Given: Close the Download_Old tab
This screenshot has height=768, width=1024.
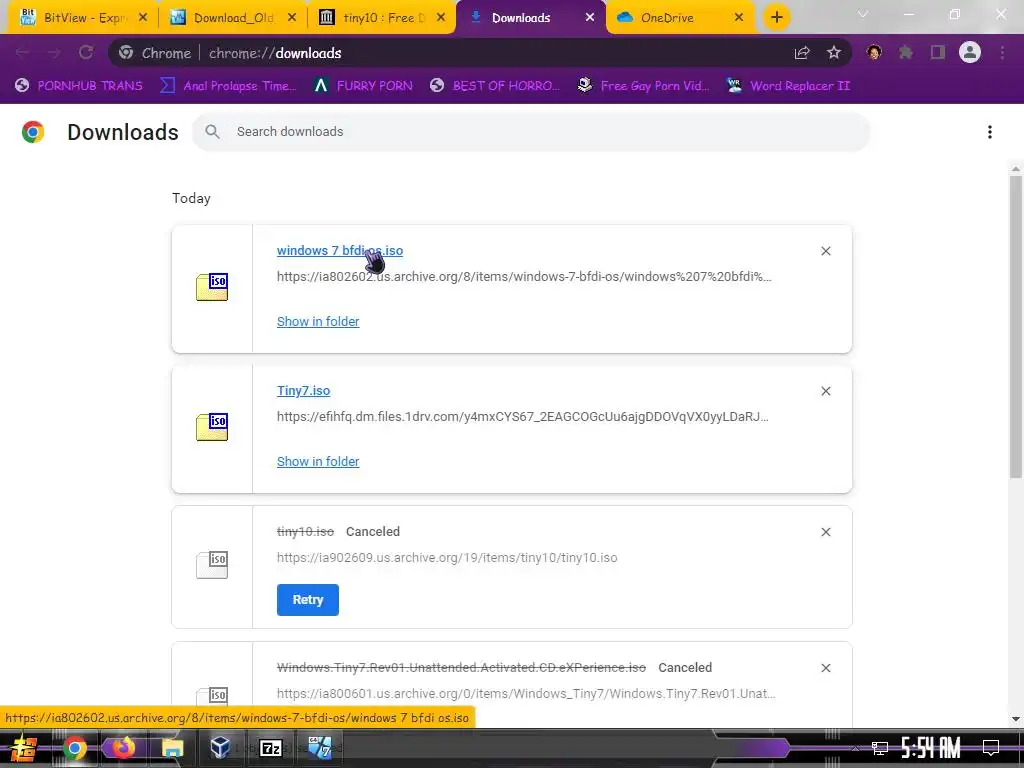Looking at the screenshot, I should click(x=292, y=18).
